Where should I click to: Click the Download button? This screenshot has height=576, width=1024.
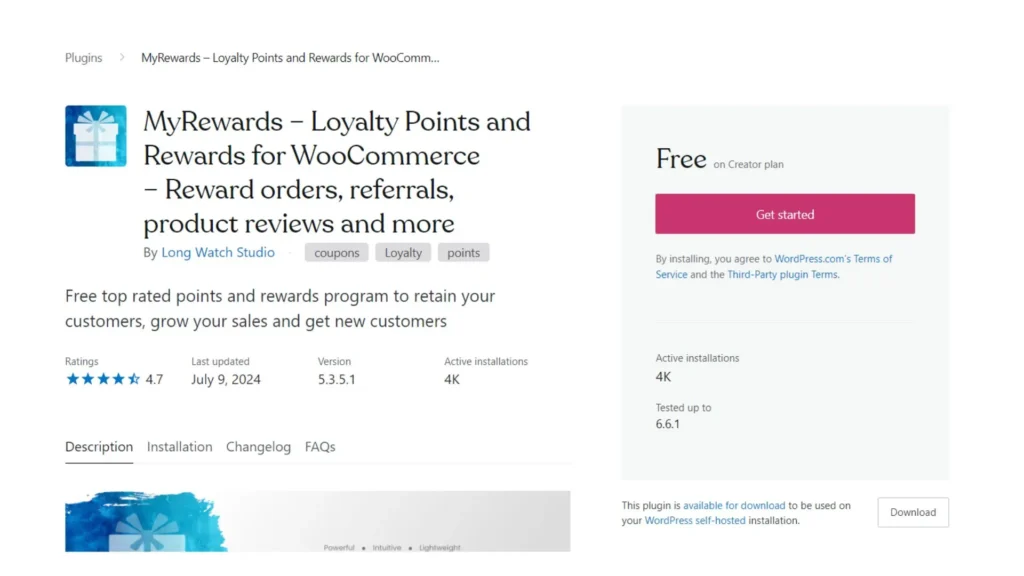pyautogui.click(x=912, y=512)
